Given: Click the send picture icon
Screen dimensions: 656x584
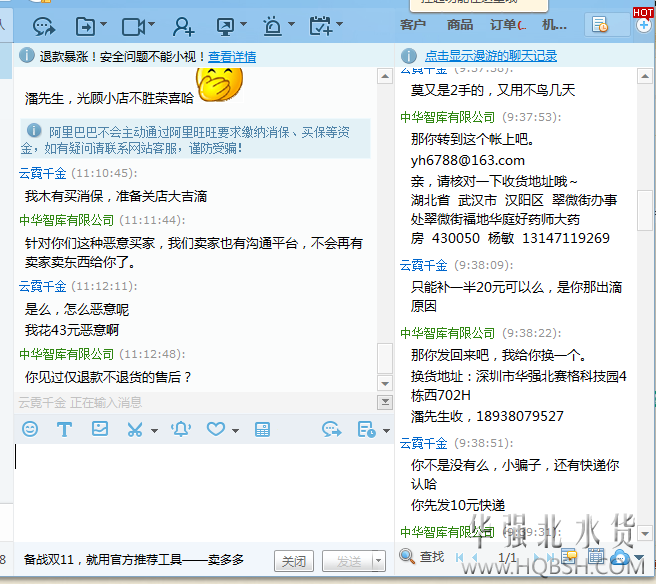Looking at the screenshot, I should click(x=100, y=429).
